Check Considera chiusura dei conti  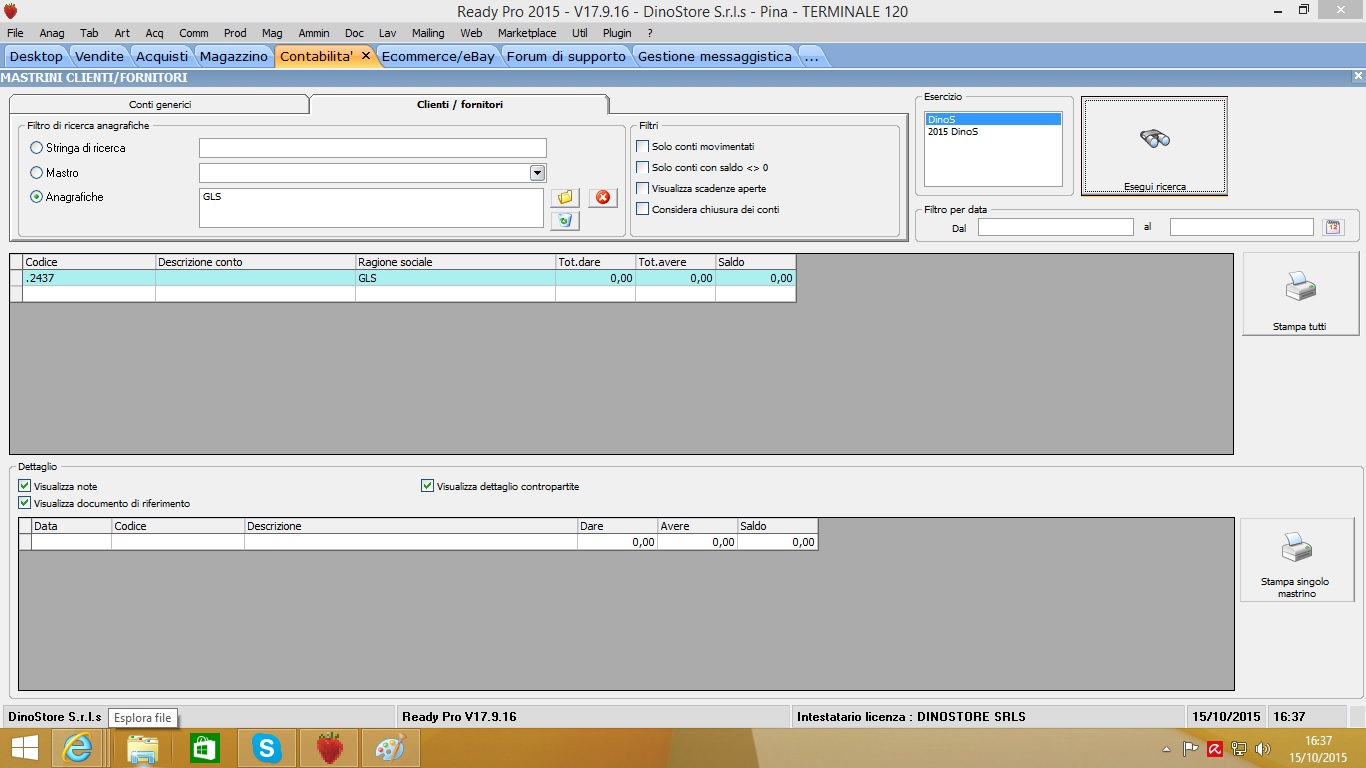tap(643, 209)
